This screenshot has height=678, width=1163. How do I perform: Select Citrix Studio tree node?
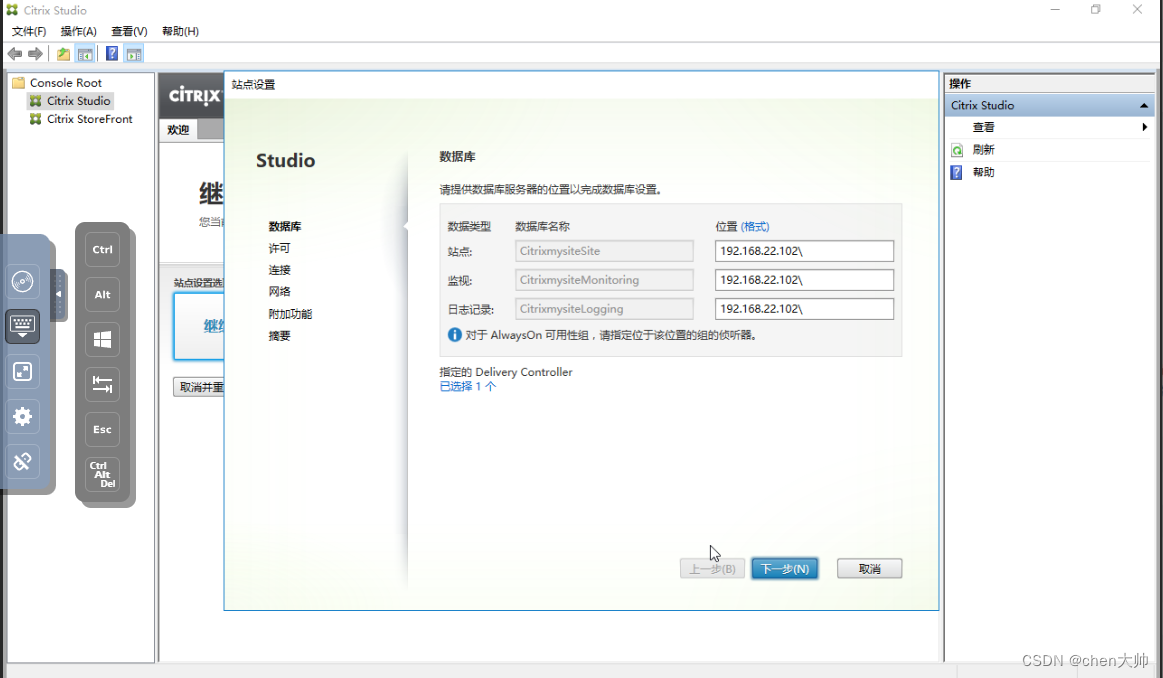click(x=79, y=101)
